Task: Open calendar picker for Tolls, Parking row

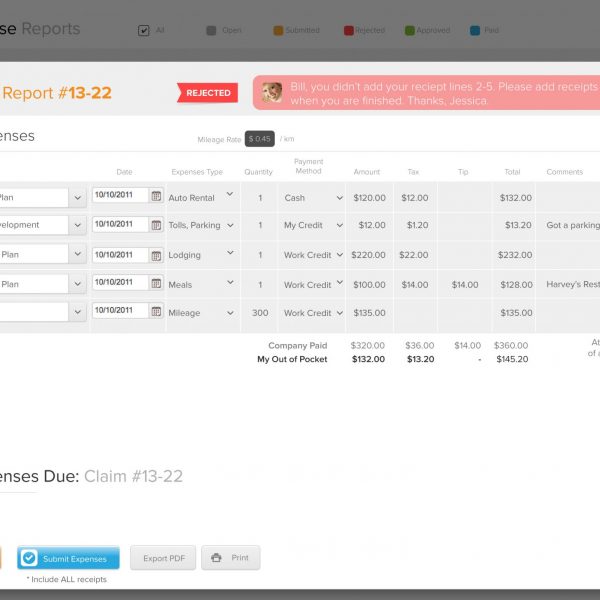Action: (x=156, y=225)
